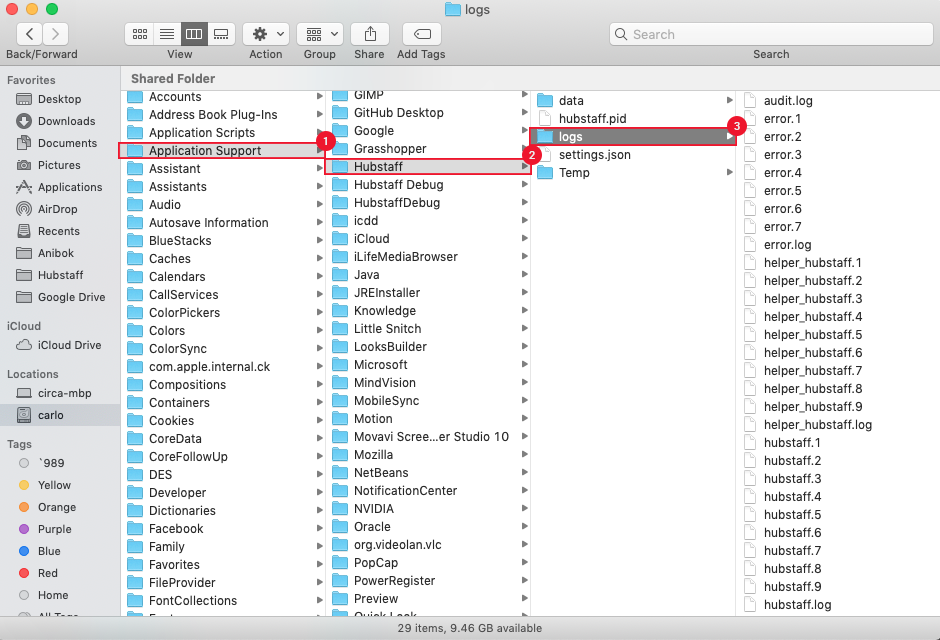
Task: Select error.log file
Action: click(x=837, y=244)
